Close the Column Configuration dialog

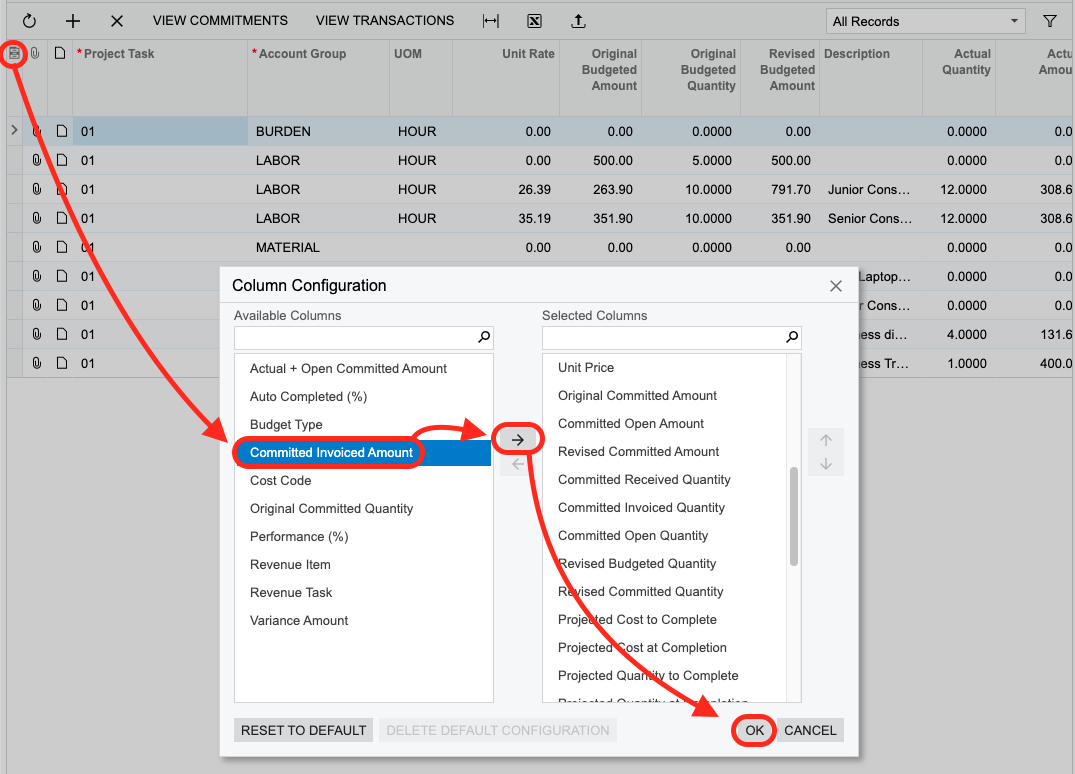(836, 286)
